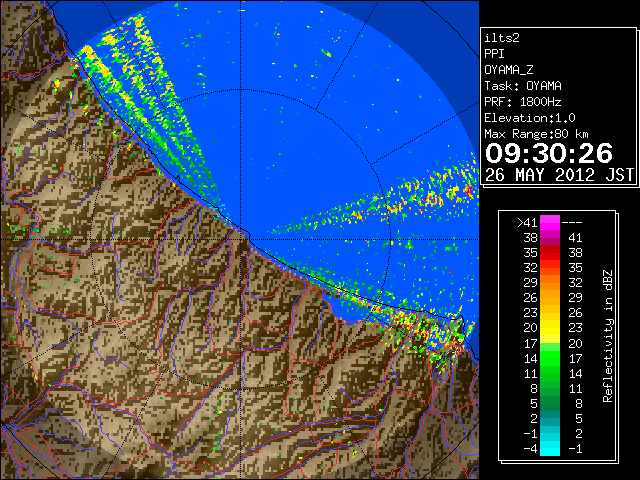Click the timestamp '09:30:26'
Viewport: 640px width, 480px height.
549,153
